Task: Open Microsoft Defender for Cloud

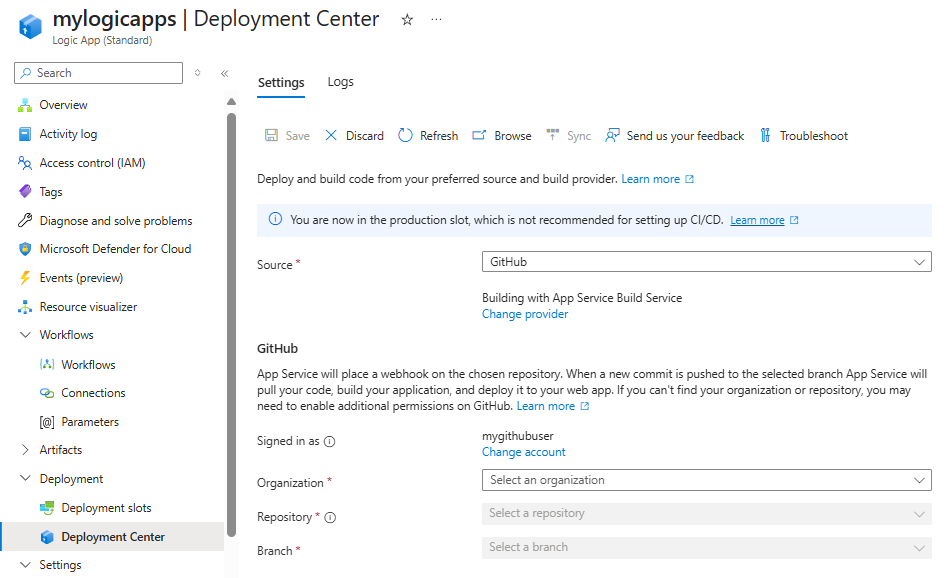Action: point(115,249)
